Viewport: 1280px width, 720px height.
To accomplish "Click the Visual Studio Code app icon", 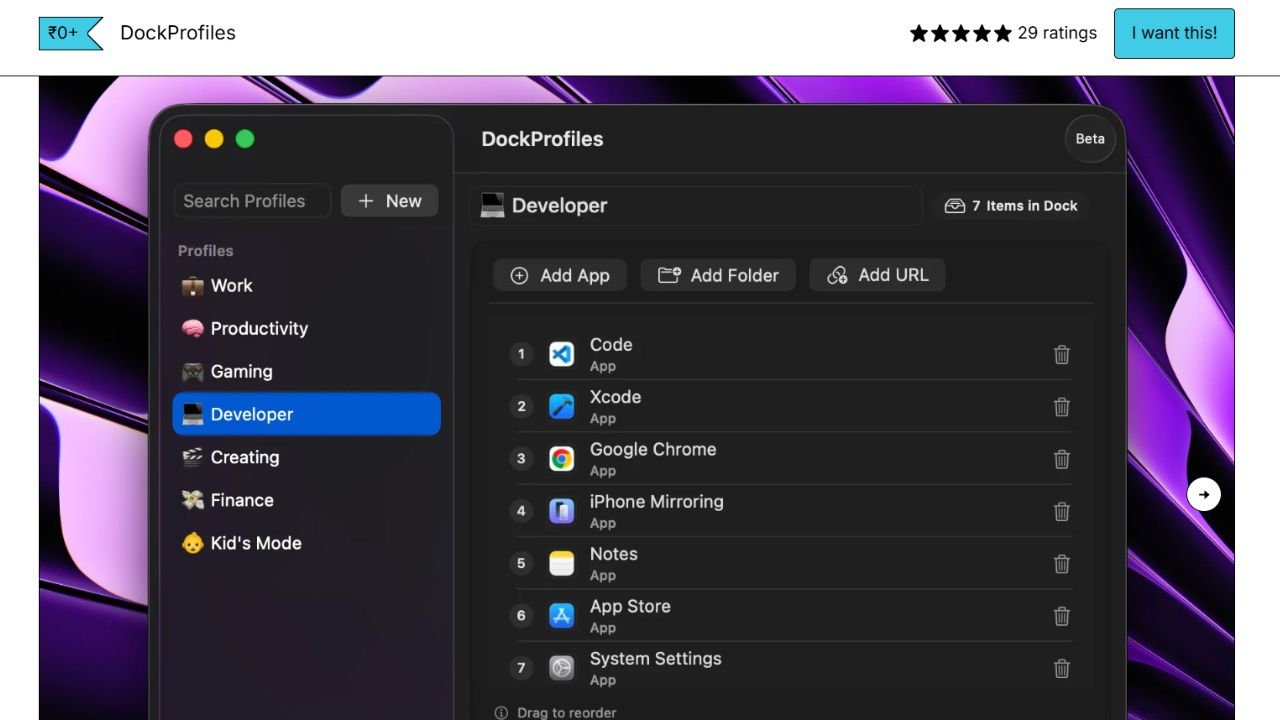I will tap(562, 354).
